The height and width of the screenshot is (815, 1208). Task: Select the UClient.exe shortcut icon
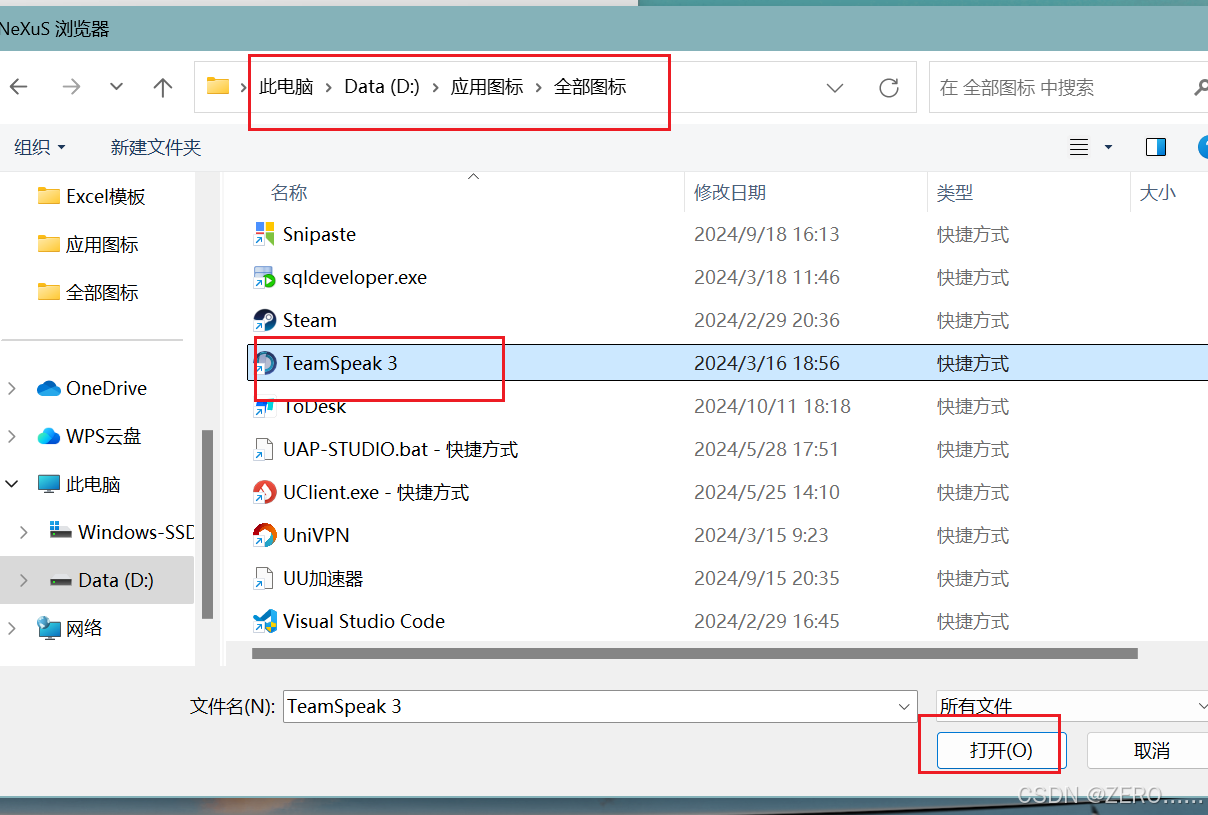(x=264, y=493)
